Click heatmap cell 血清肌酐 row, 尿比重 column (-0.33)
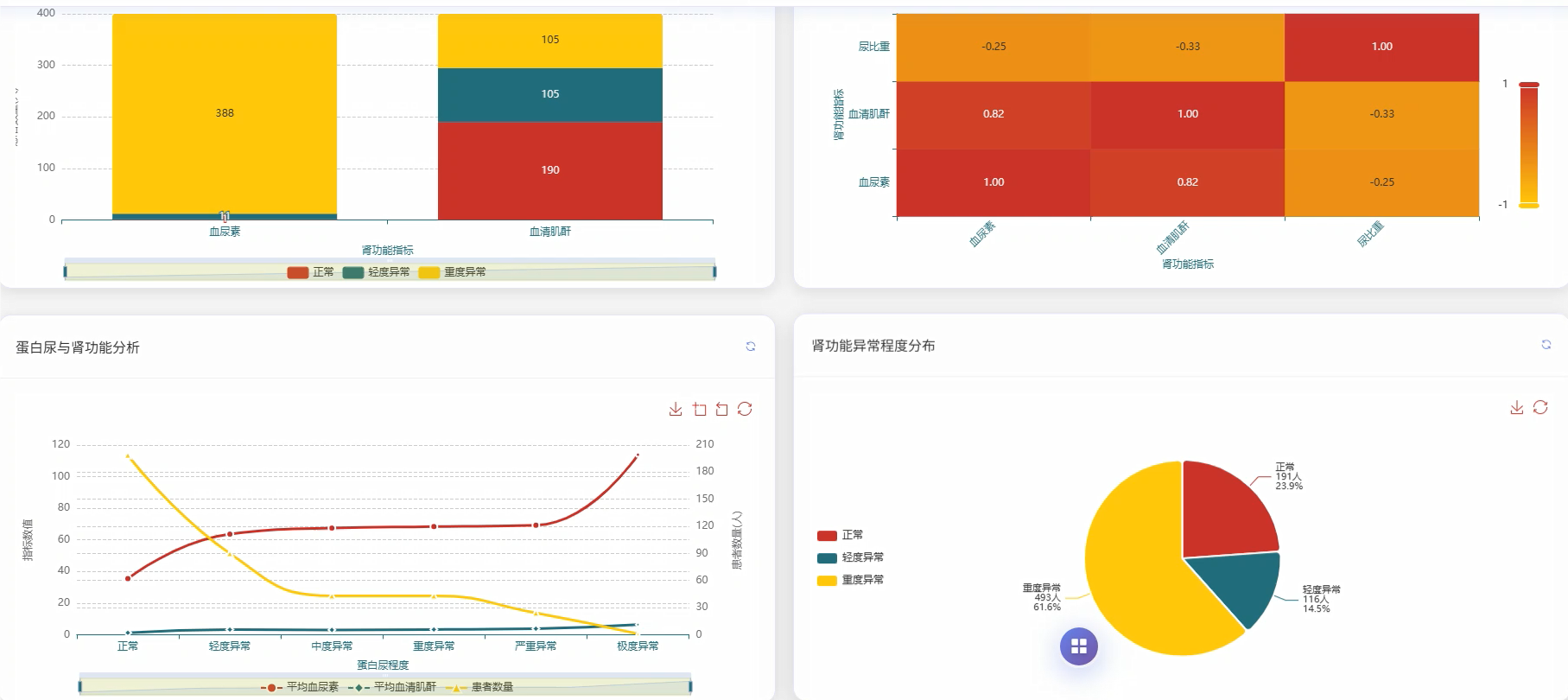Viewport: 1568px width, 700px height. point(1382,114)
